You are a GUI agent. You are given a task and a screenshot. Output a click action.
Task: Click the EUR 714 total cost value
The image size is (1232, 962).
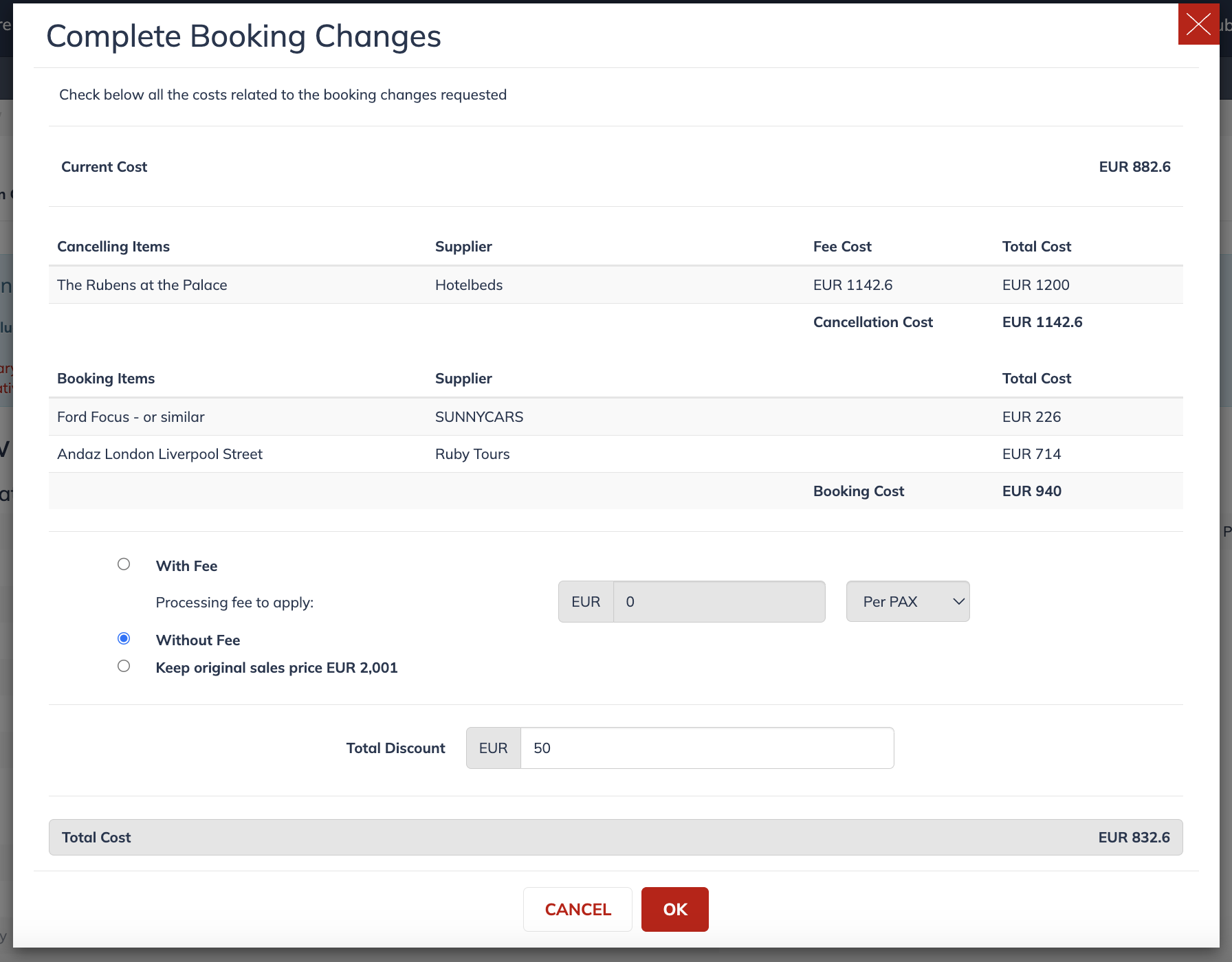pyautogui.click(x=1031, y=454)
